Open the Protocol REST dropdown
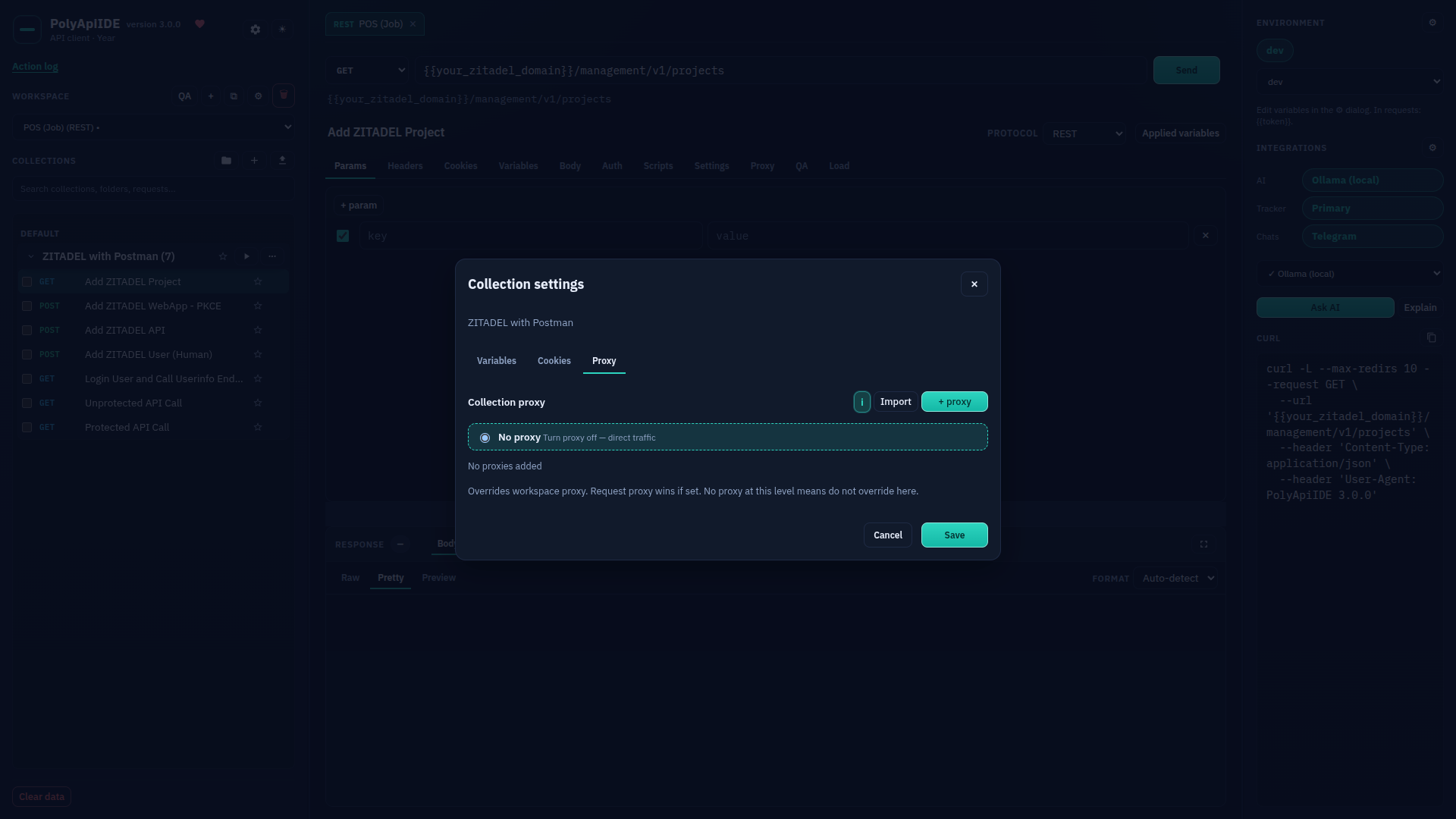This screenshot has height=819, width=1456. click(x=1084, y=133)
